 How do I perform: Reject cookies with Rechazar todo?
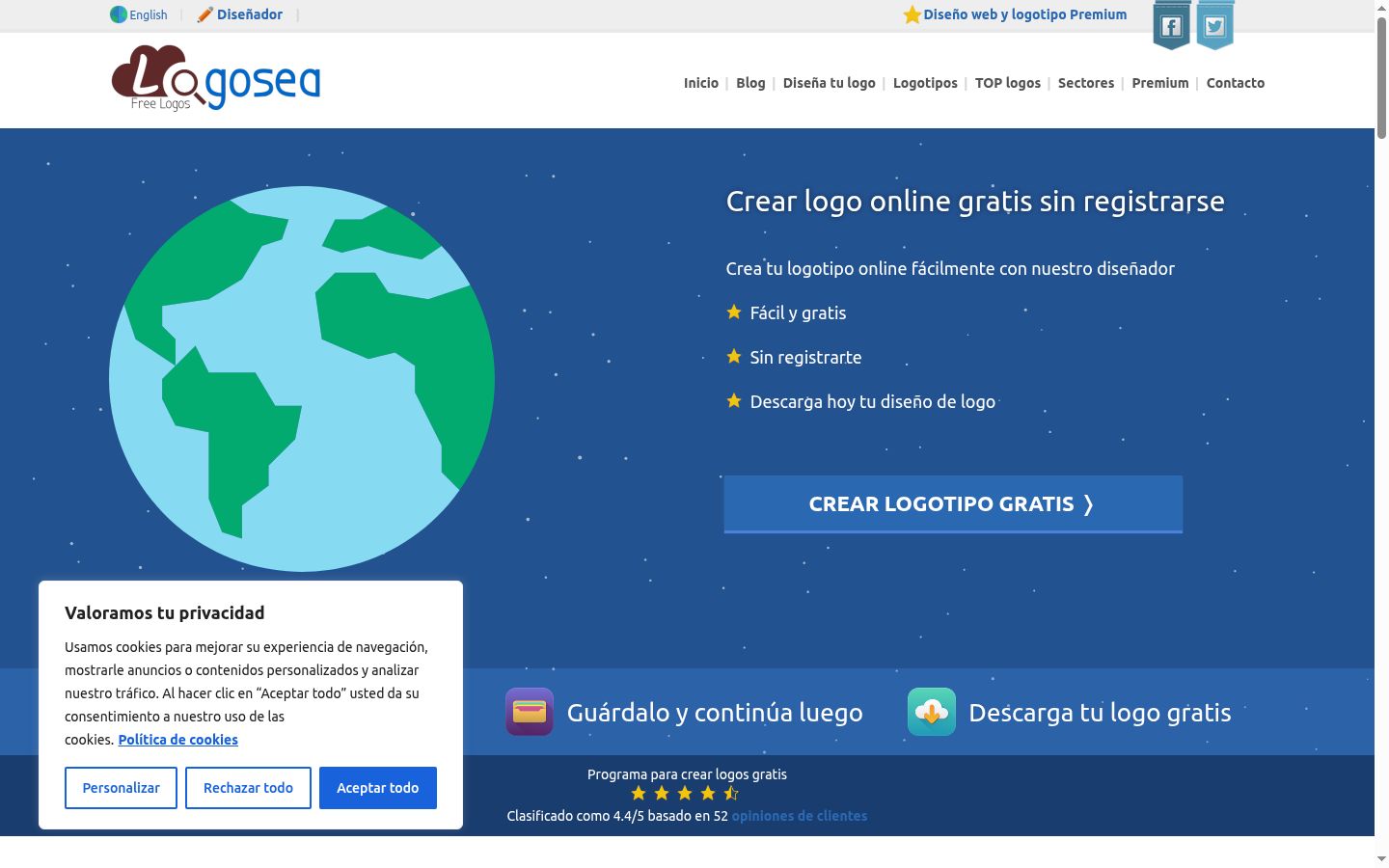click(x=248, y=788)
